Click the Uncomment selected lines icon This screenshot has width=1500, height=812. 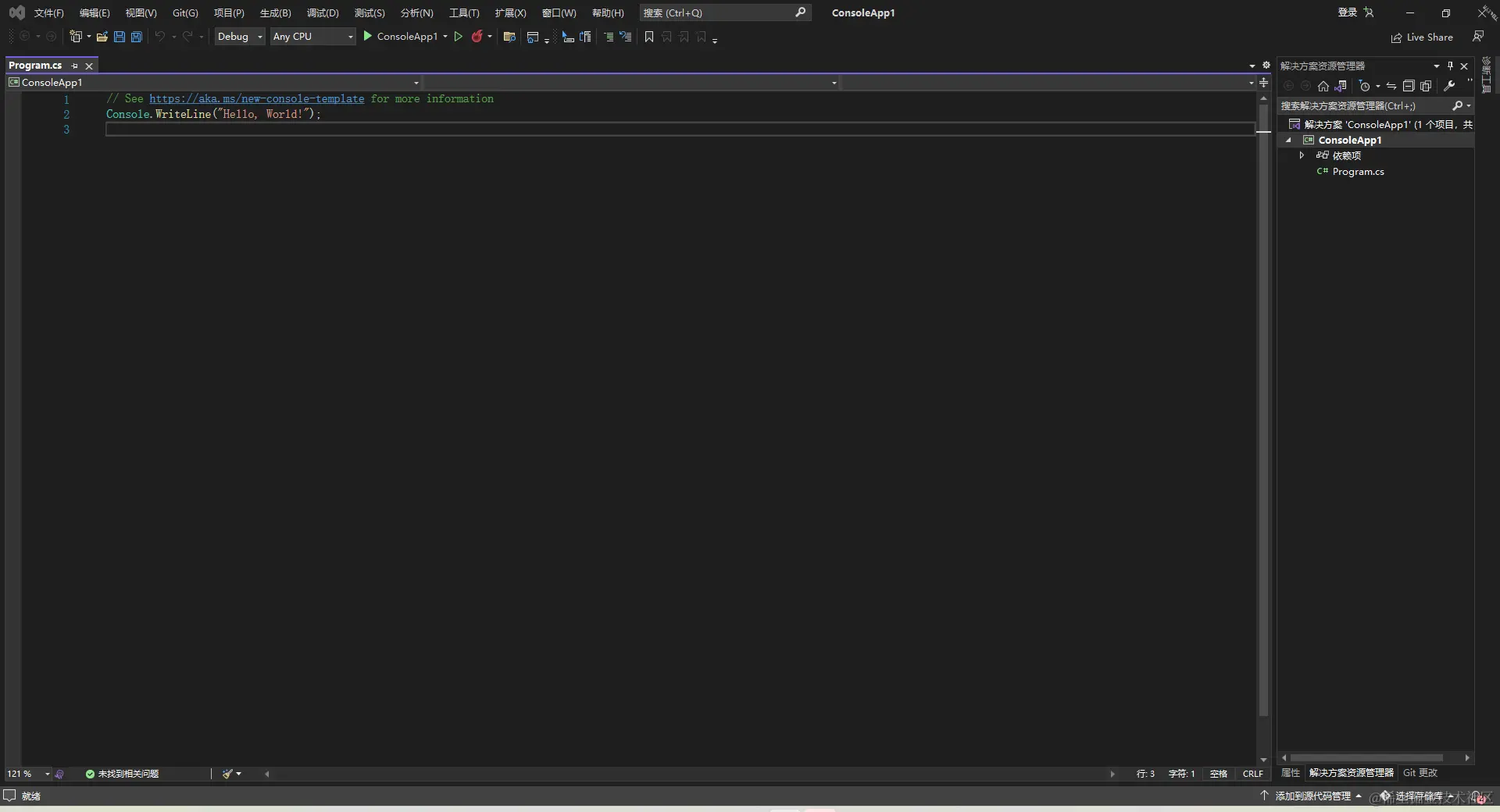click(626, 37)
